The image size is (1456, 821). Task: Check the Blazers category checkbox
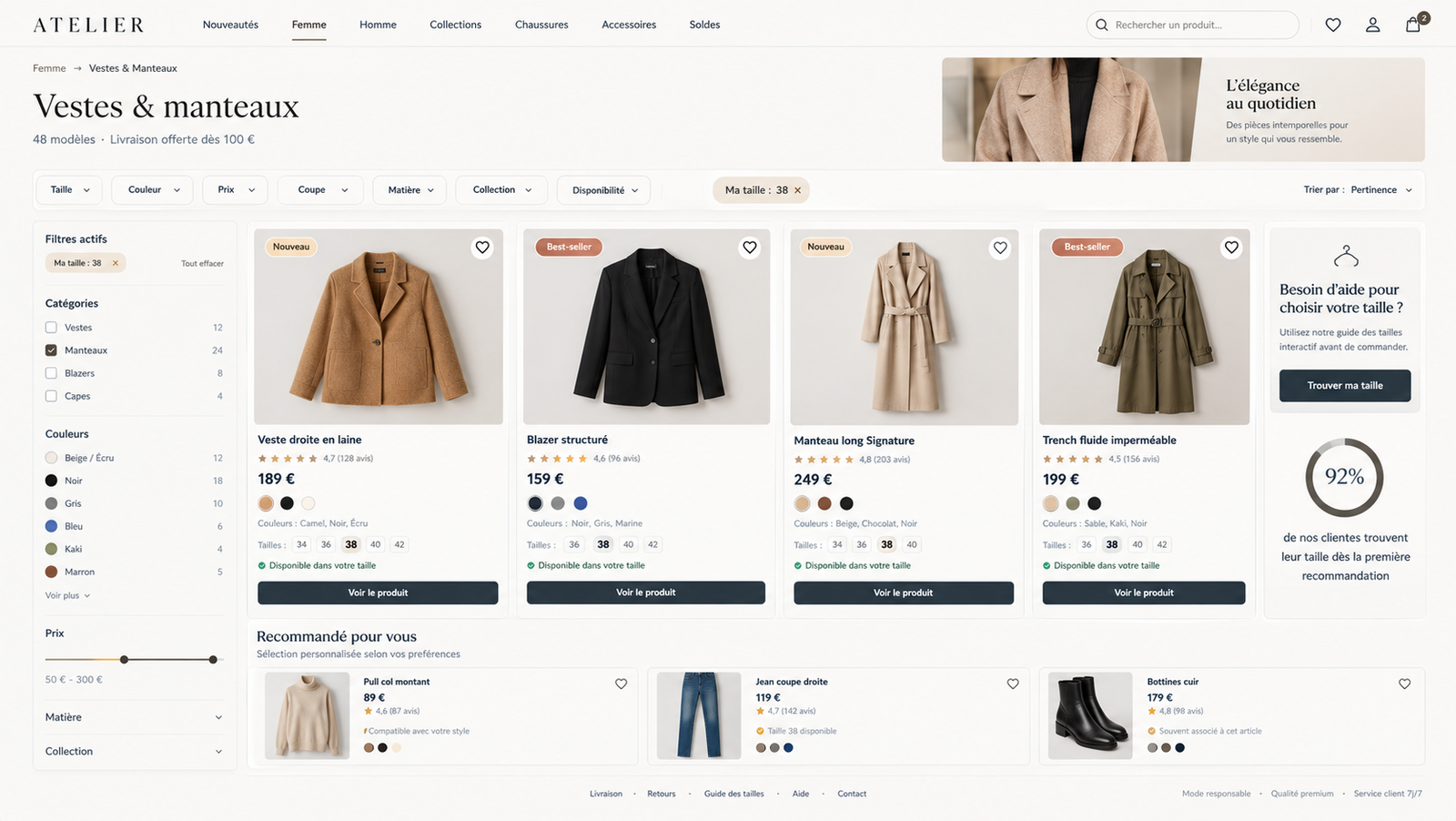click(51, 373)
